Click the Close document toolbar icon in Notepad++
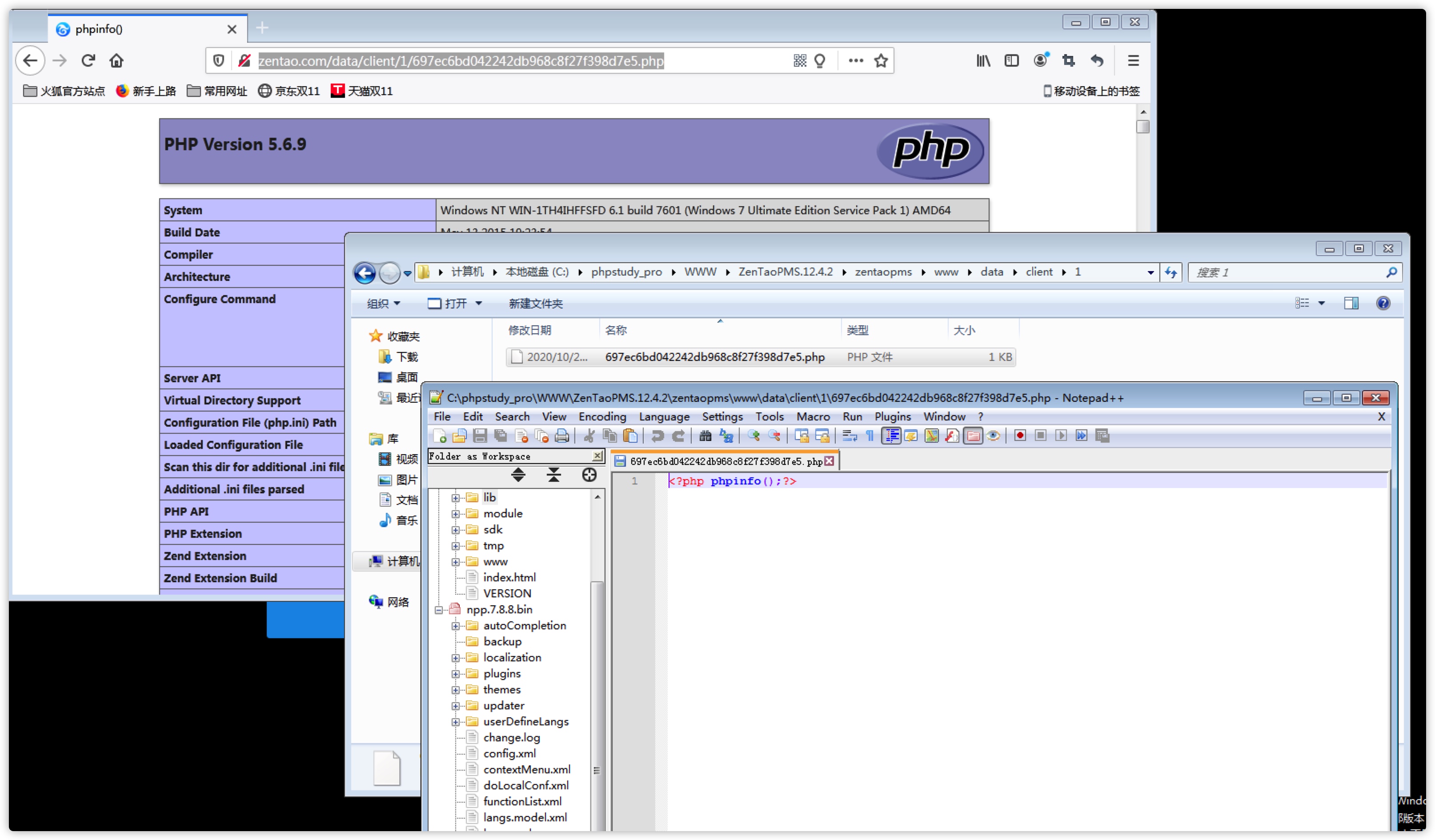Viewport: 1435px width, 840px height. [x=521, y=436]
